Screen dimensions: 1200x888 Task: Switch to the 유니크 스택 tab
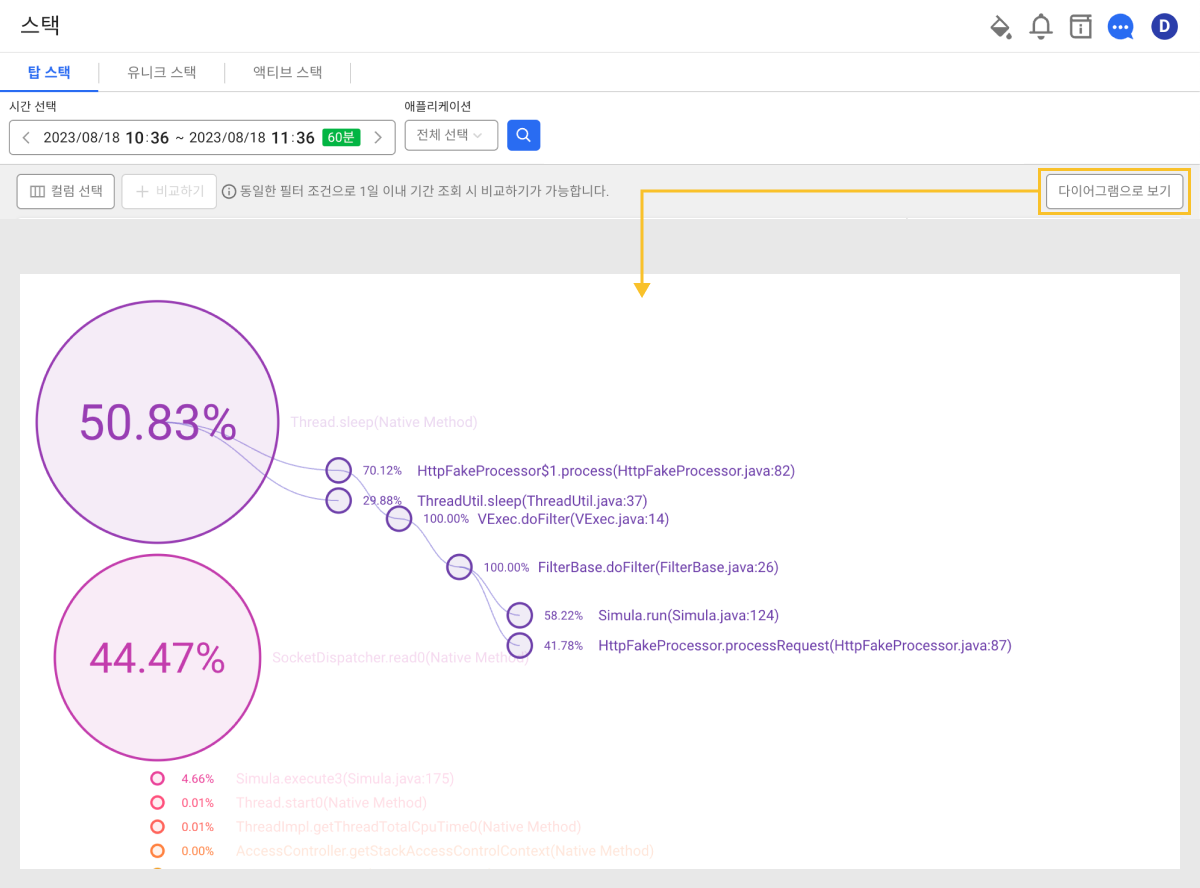(x=162, y=72)
